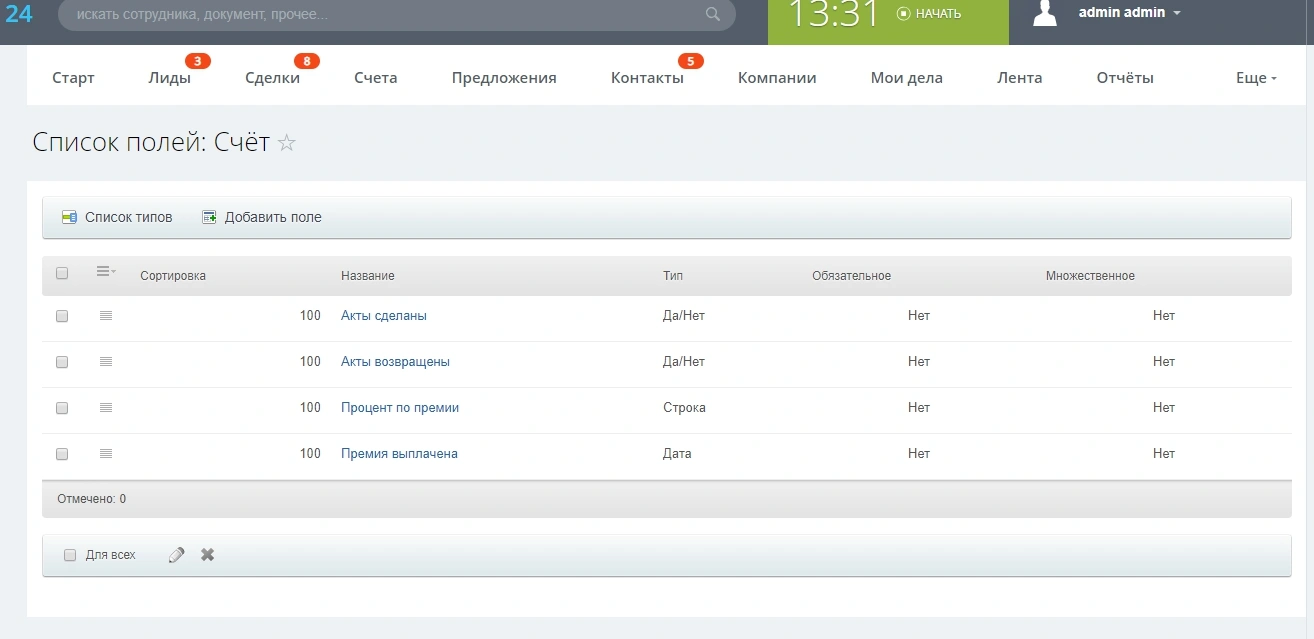Open the Компании tab
The image size is (1314, 639).
pyautogui.click(x=777, y=78)
